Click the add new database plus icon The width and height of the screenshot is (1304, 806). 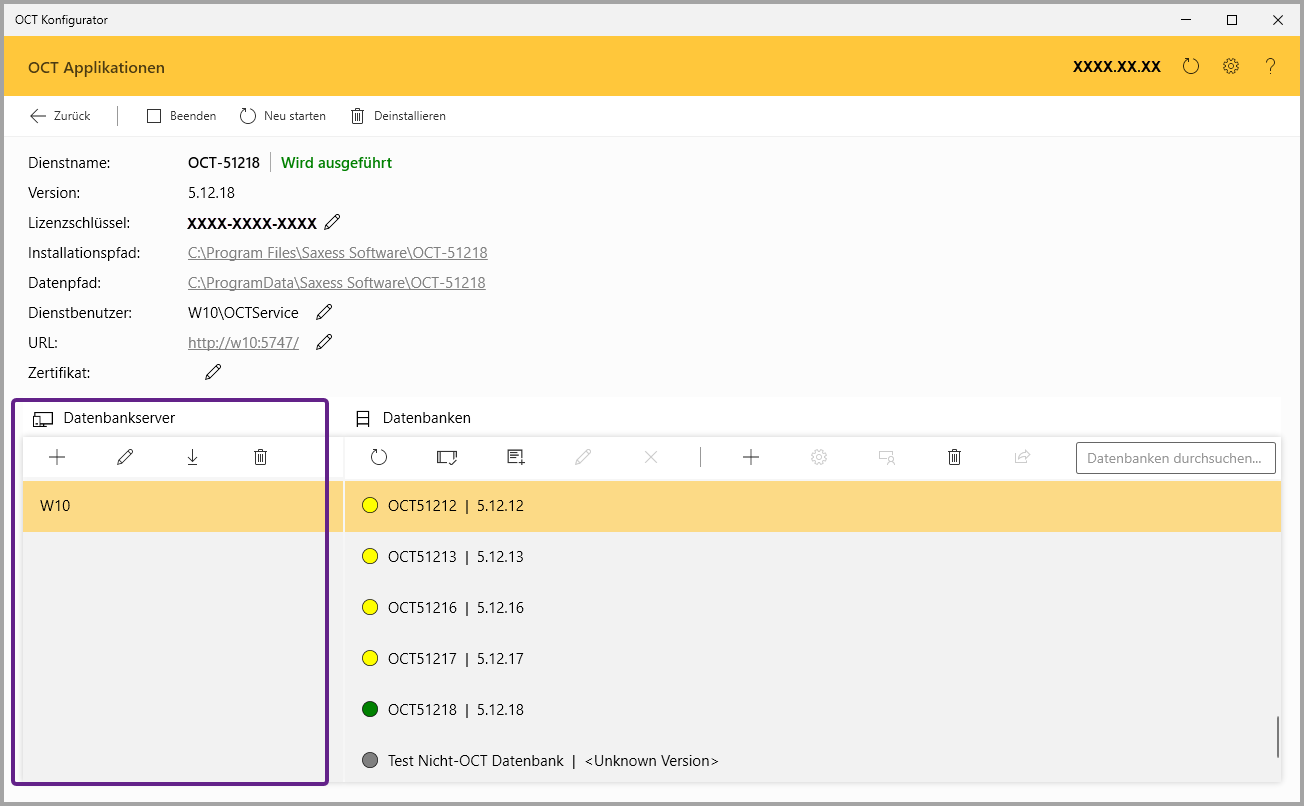[751, 457]
